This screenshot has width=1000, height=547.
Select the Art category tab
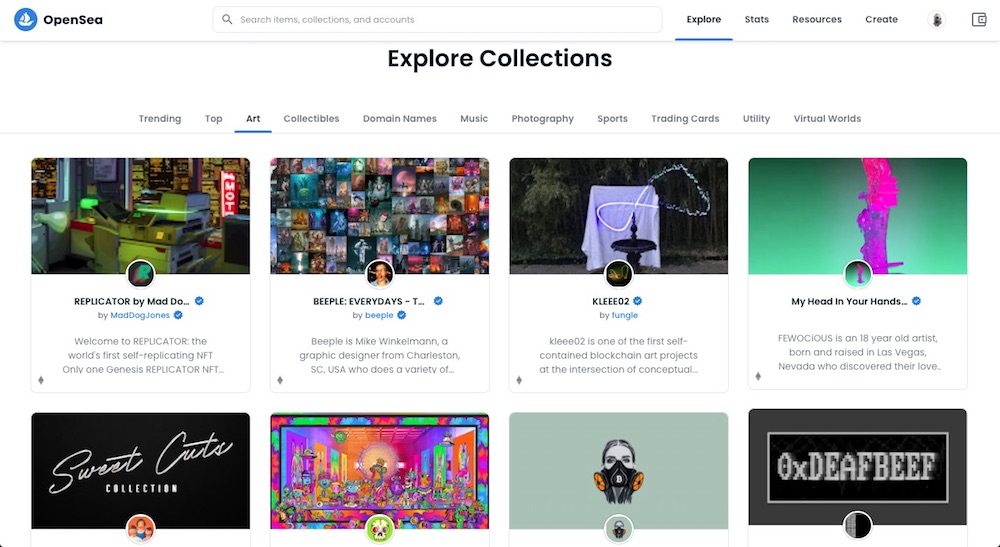pos(253,119)
